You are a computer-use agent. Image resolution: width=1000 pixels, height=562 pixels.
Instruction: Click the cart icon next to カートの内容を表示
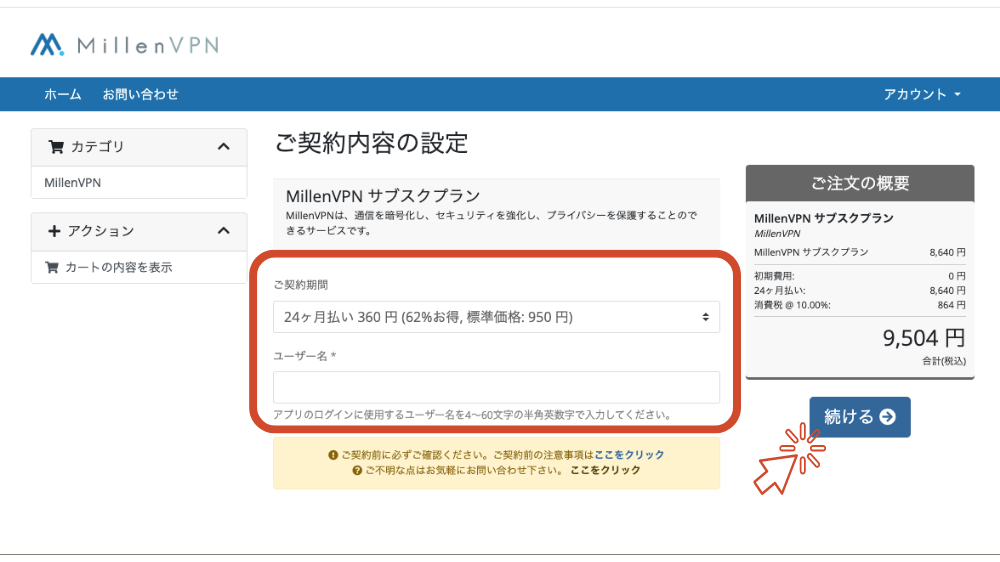[x=52, y=267]
